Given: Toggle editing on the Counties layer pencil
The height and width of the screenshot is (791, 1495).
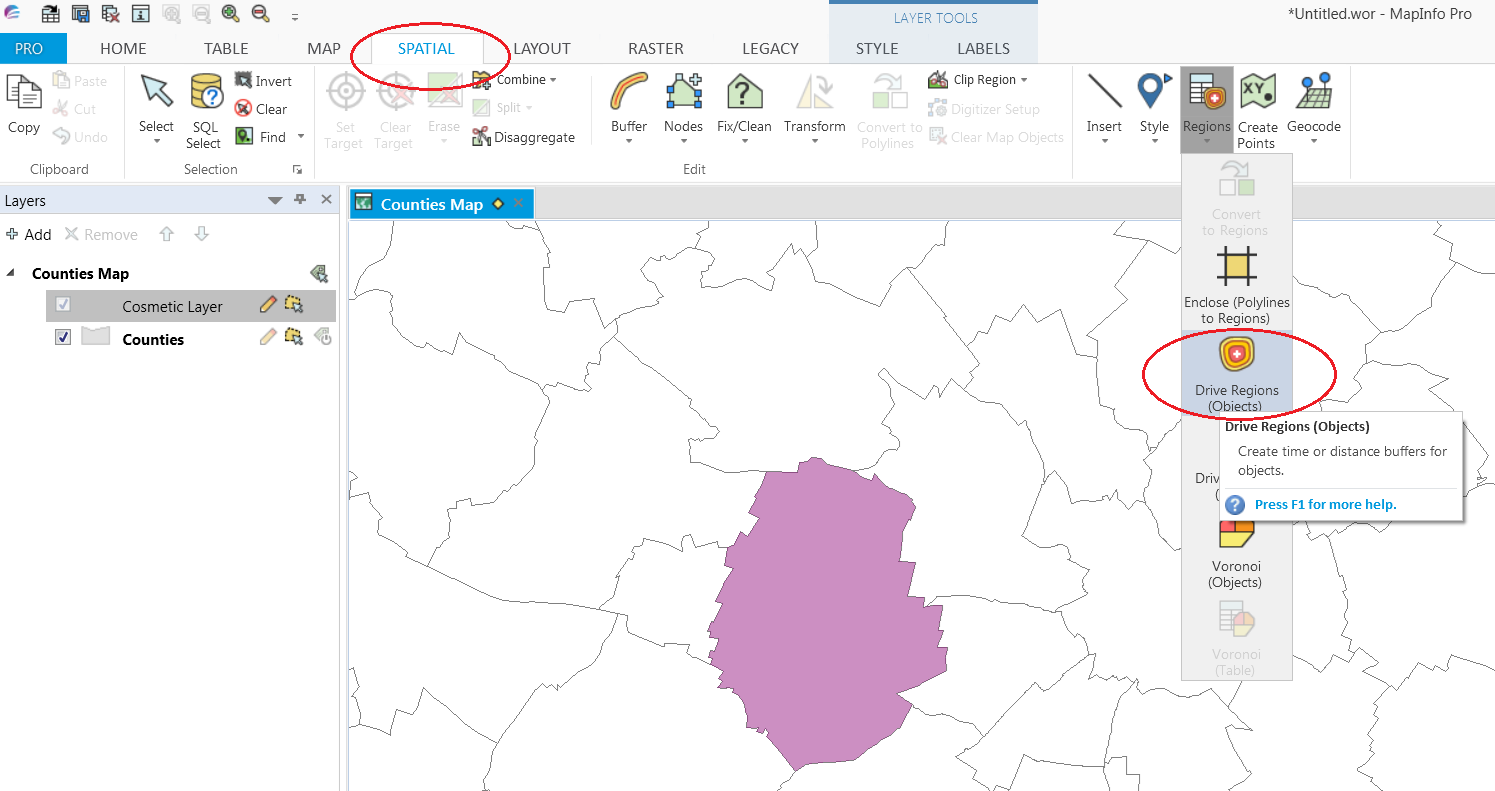Looking at the screenshot, I should point(266,338).
